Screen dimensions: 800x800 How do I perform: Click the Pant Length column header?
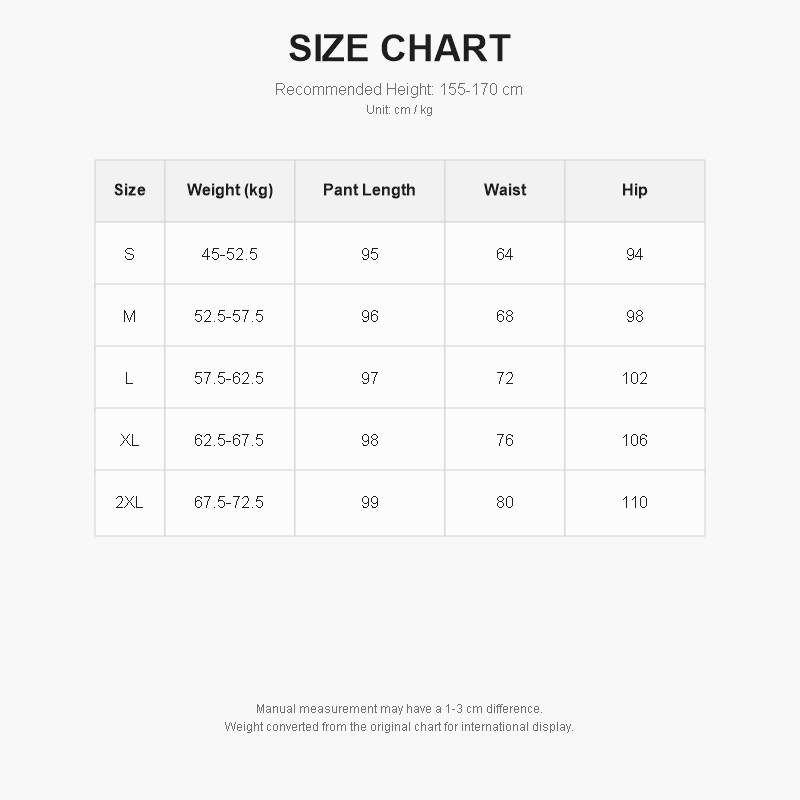click(x=369, y=190)
